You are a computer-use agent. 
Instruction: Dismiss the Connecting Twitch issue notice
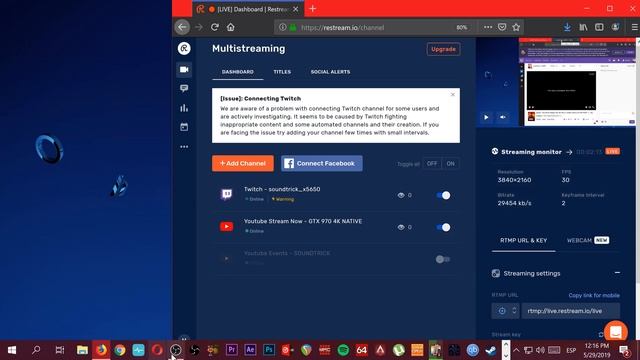453,95
